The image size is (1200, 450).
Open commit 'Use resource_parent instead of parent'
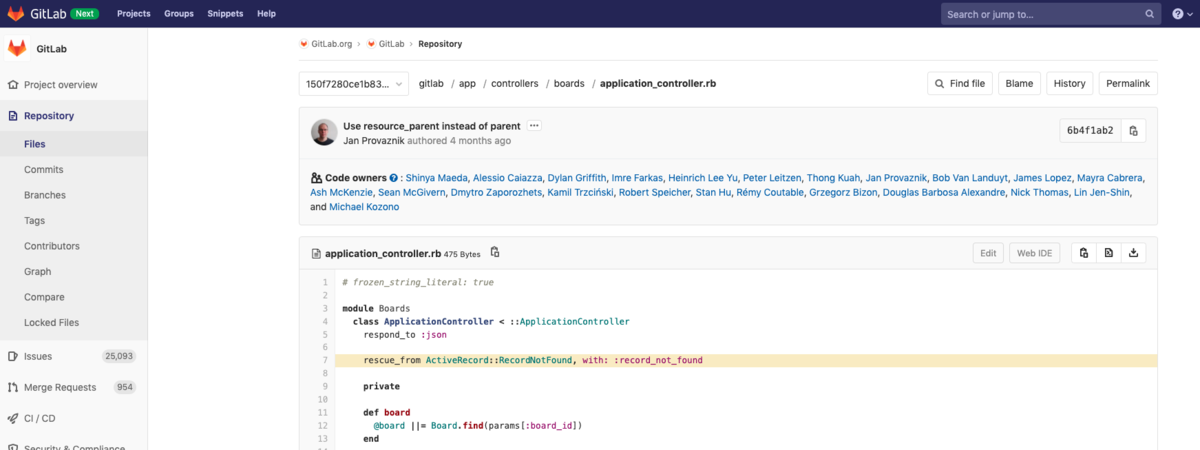[431, 126]
